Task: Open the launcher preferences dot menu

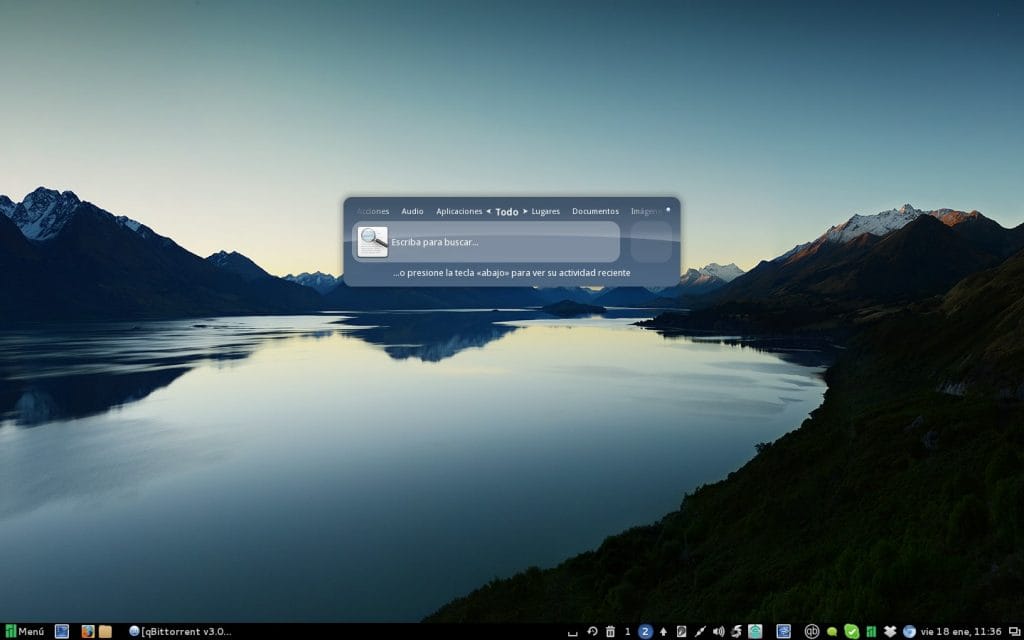Action: tap(668, 210)
